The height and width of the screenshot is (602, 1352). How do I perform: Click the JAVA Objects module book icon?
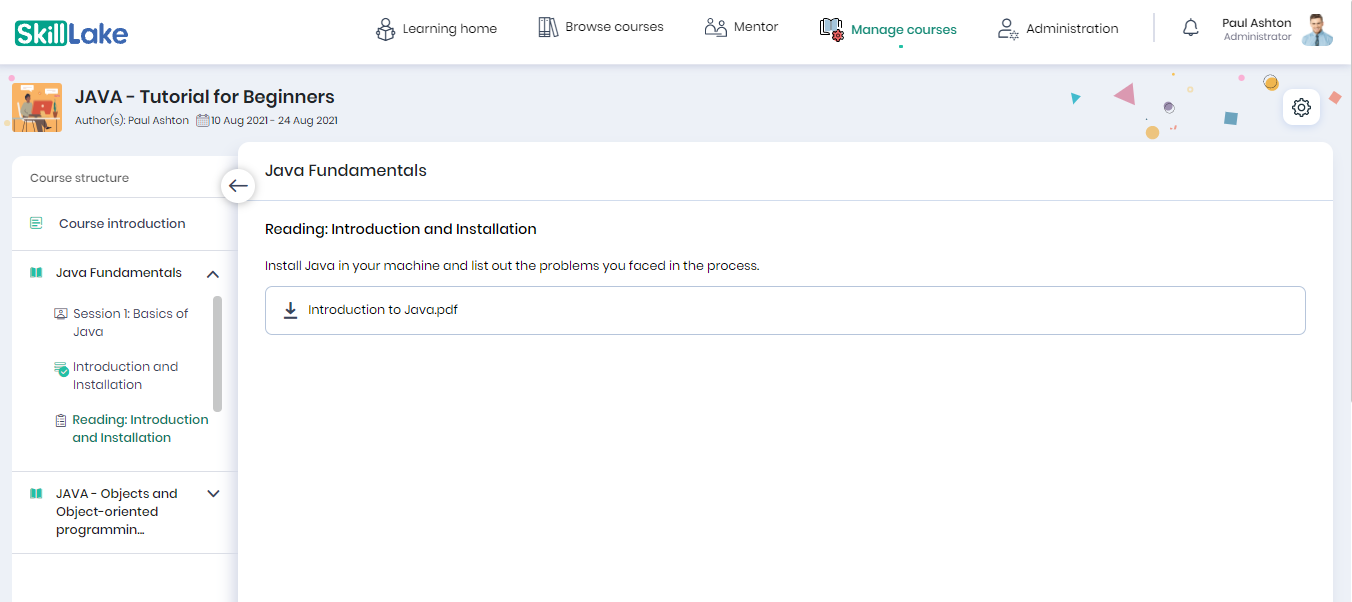pos(36,493)
